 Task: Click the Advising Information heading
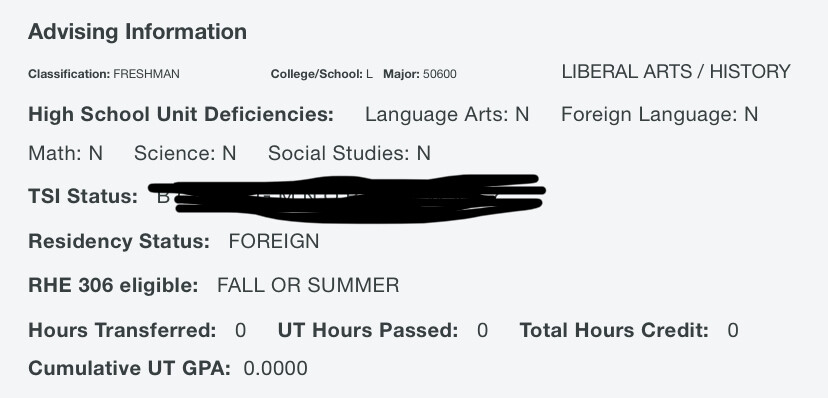coord(137,32)
